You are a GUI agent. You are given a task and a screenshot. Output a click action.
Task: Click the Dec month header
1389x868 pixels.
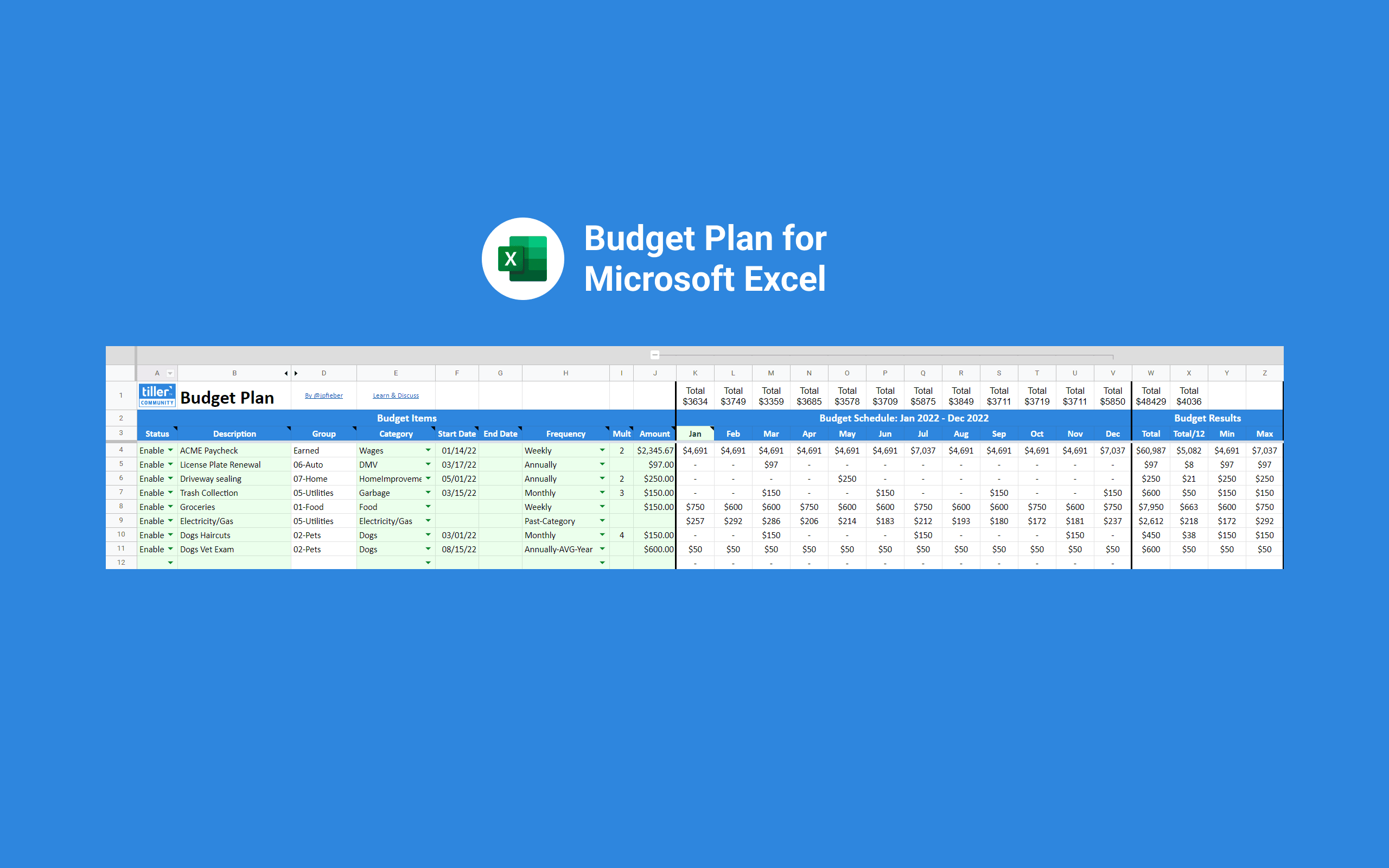(x=1112, y=434)
